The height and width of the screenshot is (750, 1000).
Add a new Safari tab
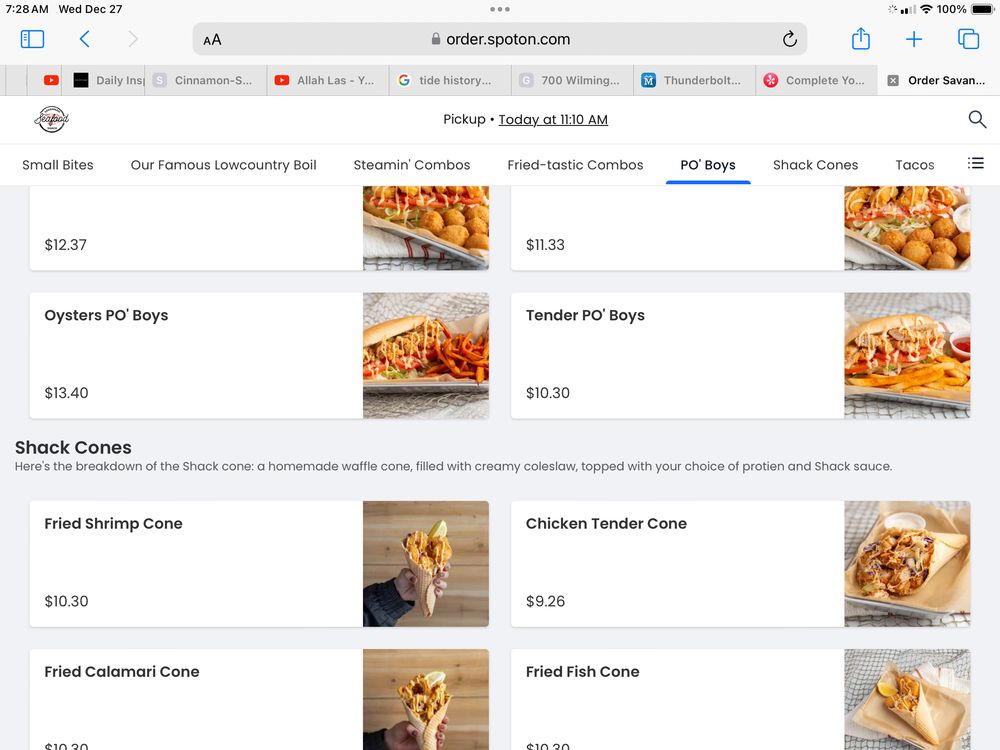coord(914,39)
